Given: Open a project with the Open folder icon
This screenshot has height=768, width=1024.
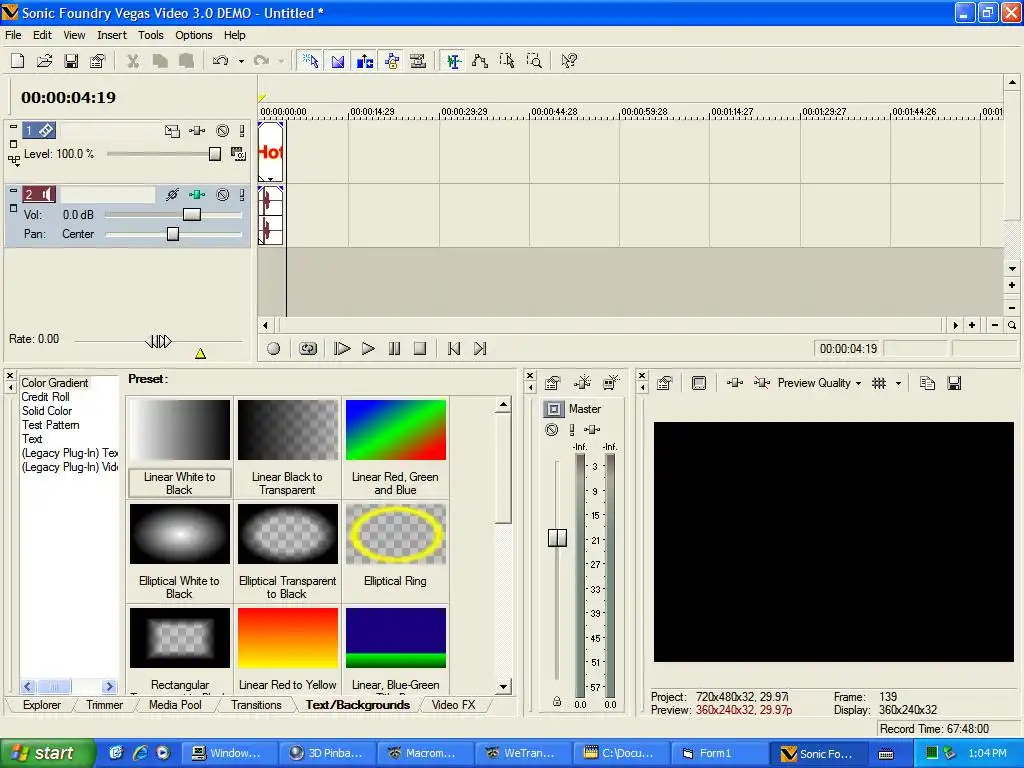Looking at the screenshot, I should [x=44, y=61].
